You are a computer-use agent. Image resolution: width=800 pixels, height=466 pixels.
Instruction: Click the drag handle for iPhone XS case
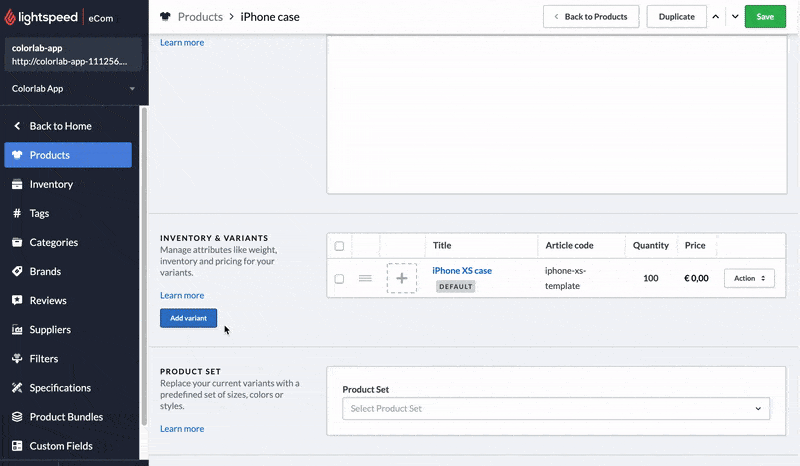(x=366, y=278)
